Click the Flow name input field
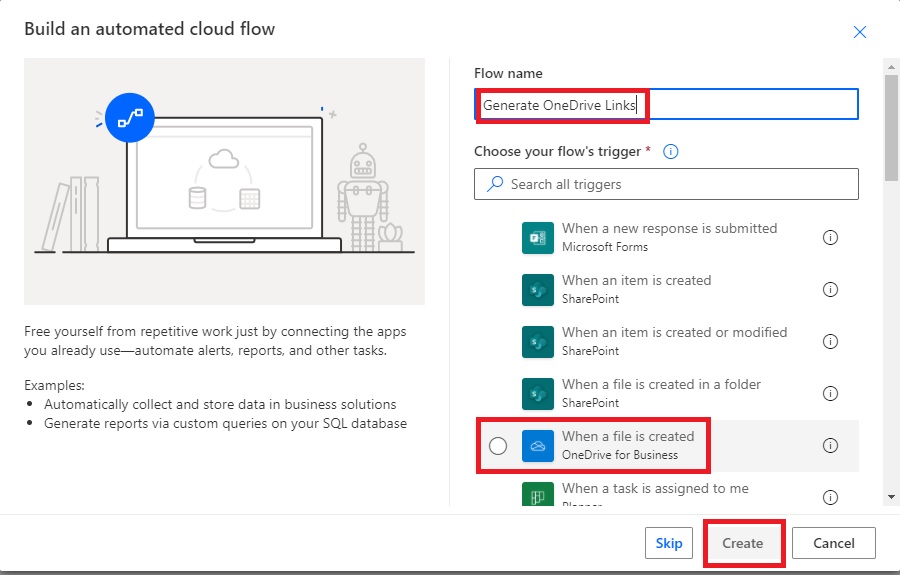900x575 pixels. [666, 104]
